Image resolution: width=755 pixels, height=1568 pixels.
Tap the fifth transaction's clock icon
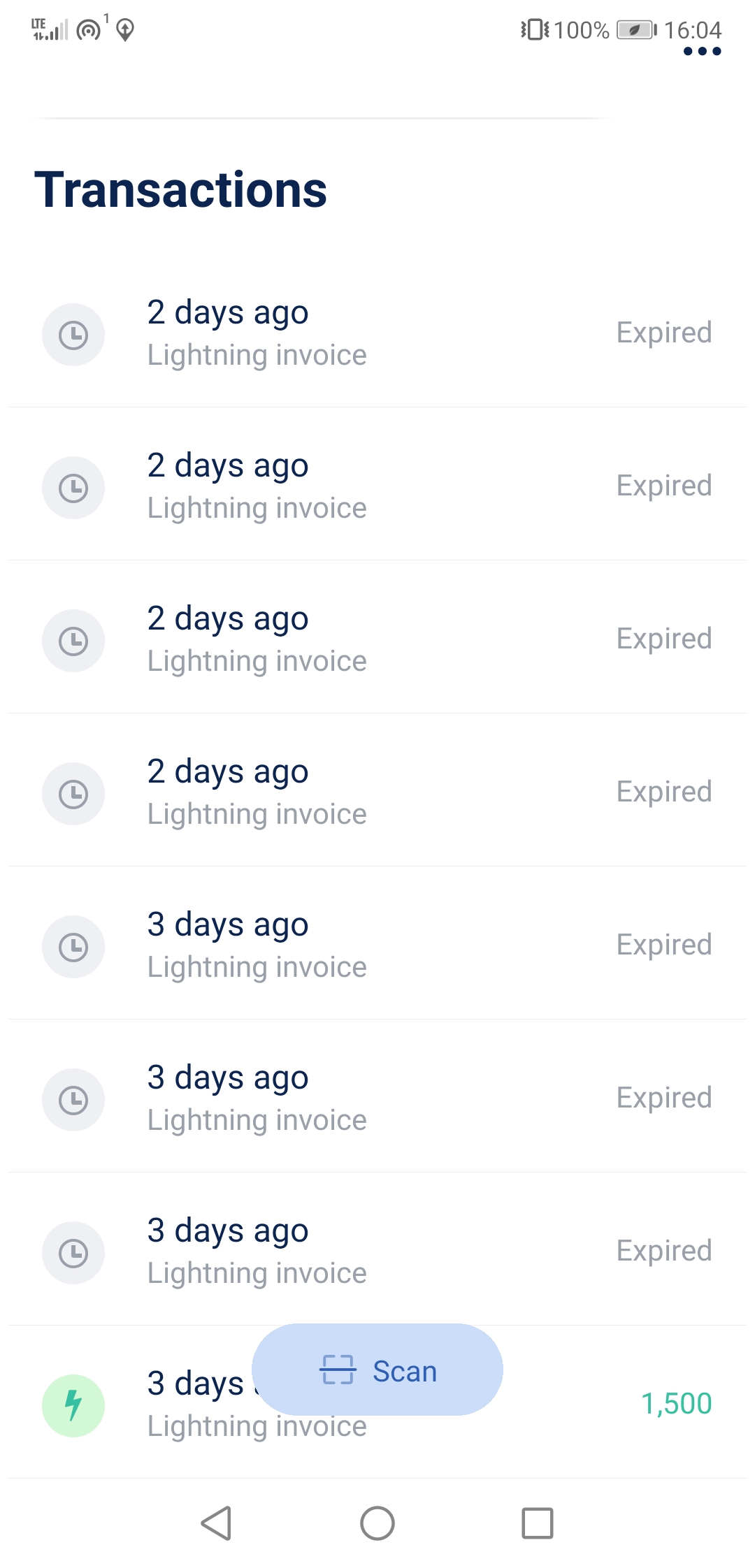[73, 947]
